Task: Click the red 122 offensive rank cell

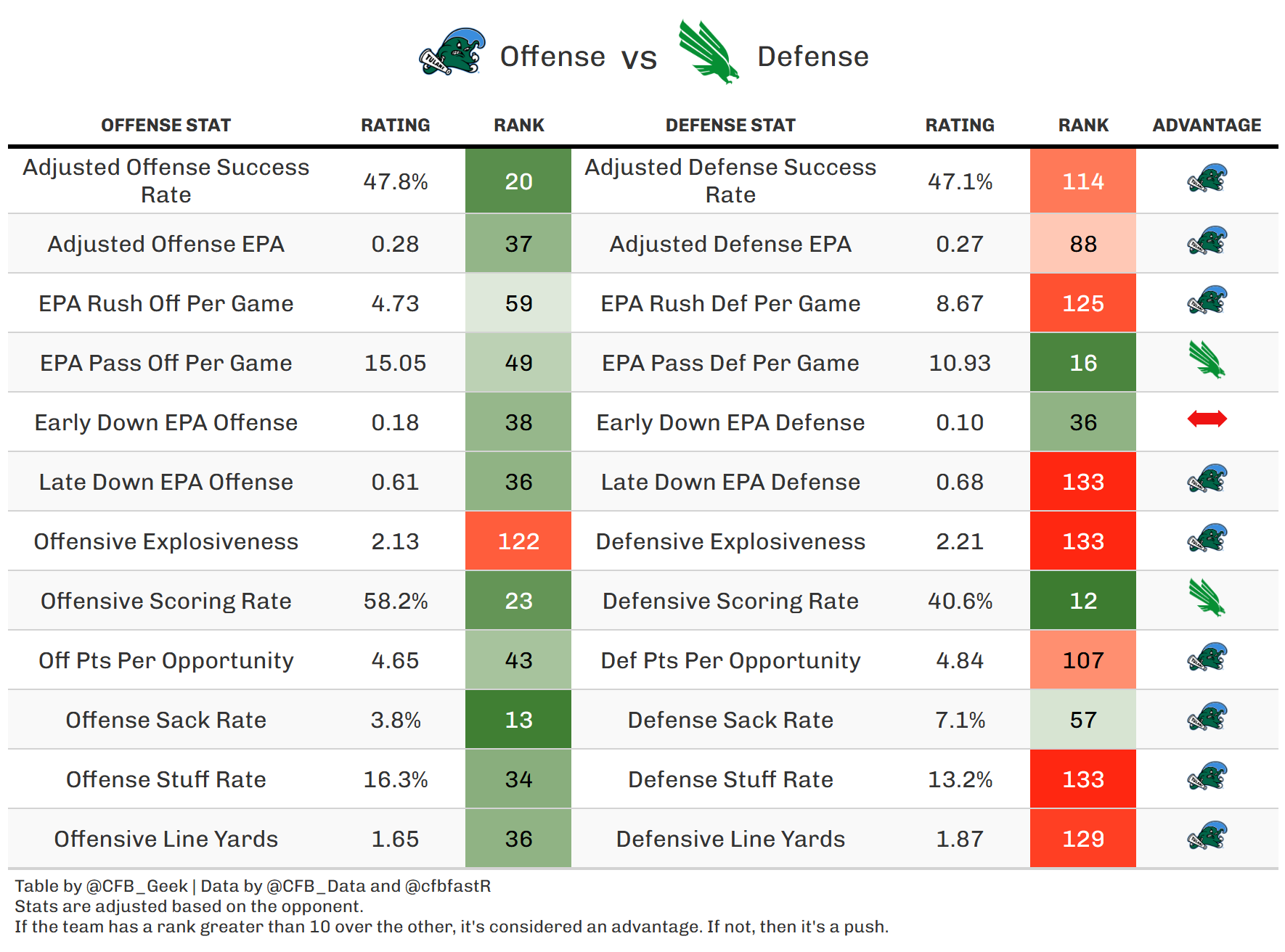Action: tap(518, 541)
